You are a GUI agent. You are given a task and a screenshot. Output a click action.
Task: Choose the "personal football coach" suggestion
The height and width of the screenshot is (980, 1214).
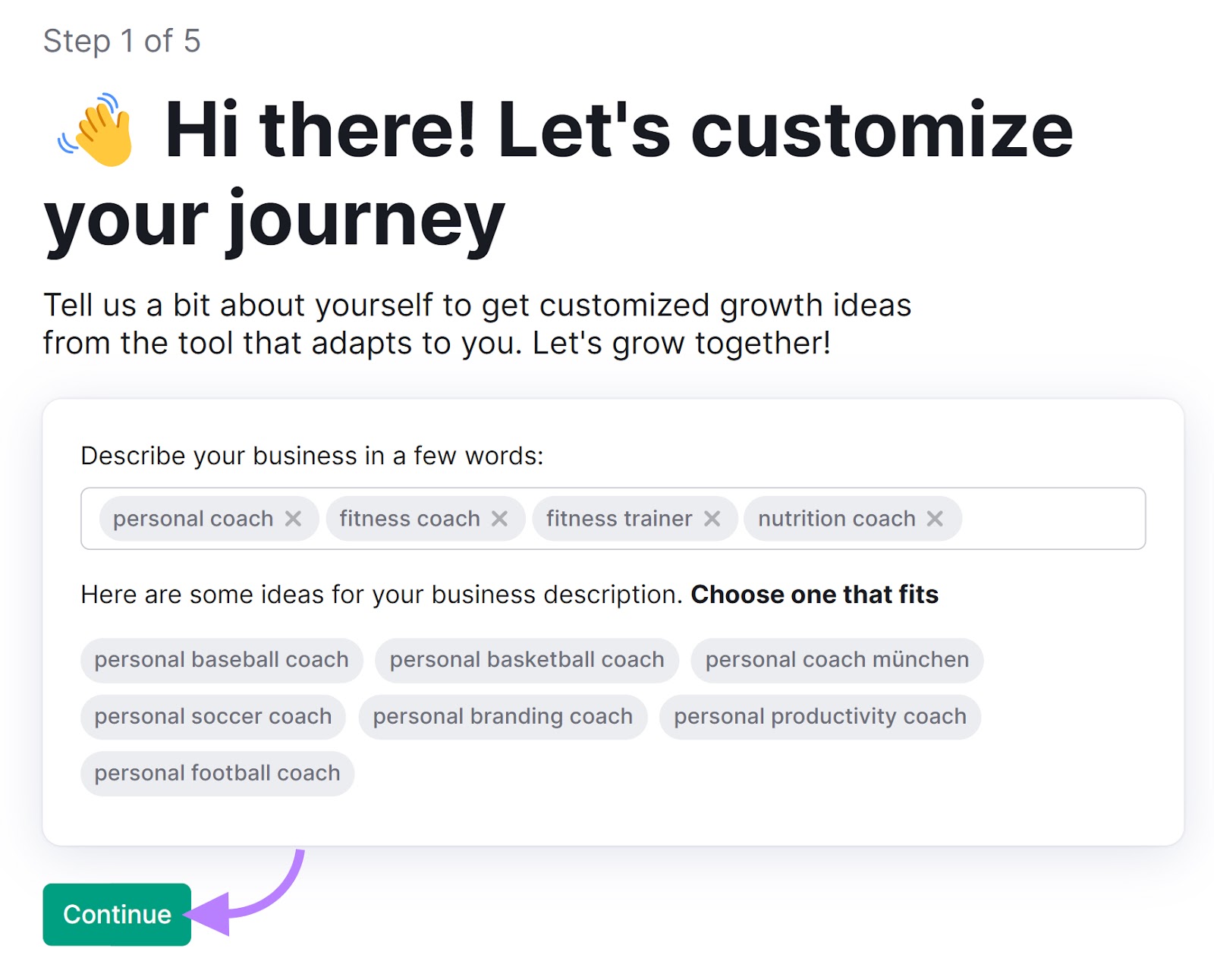click(216, 773)
